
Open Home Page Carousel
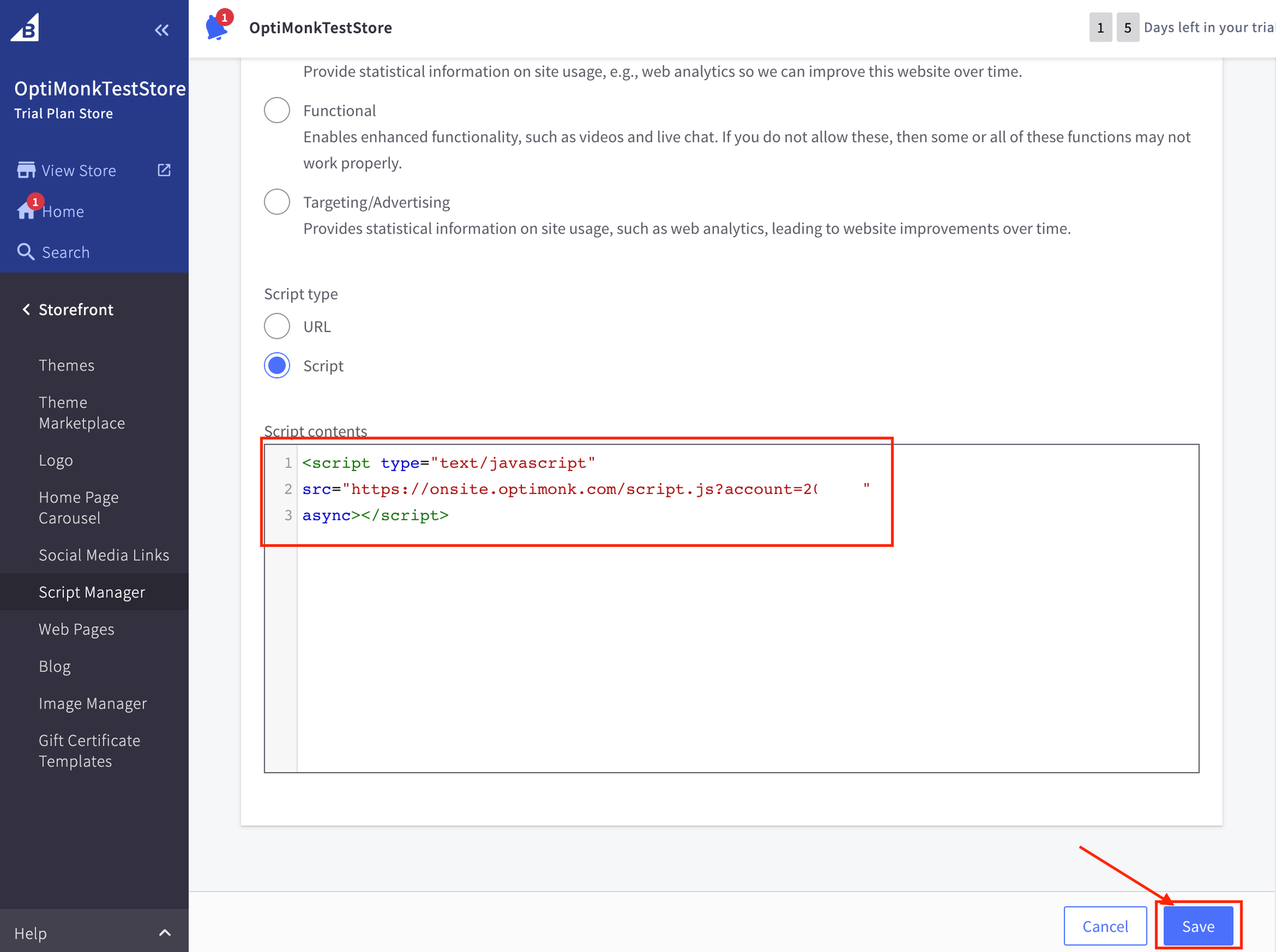pyautogui.click(x=78, y=507)
